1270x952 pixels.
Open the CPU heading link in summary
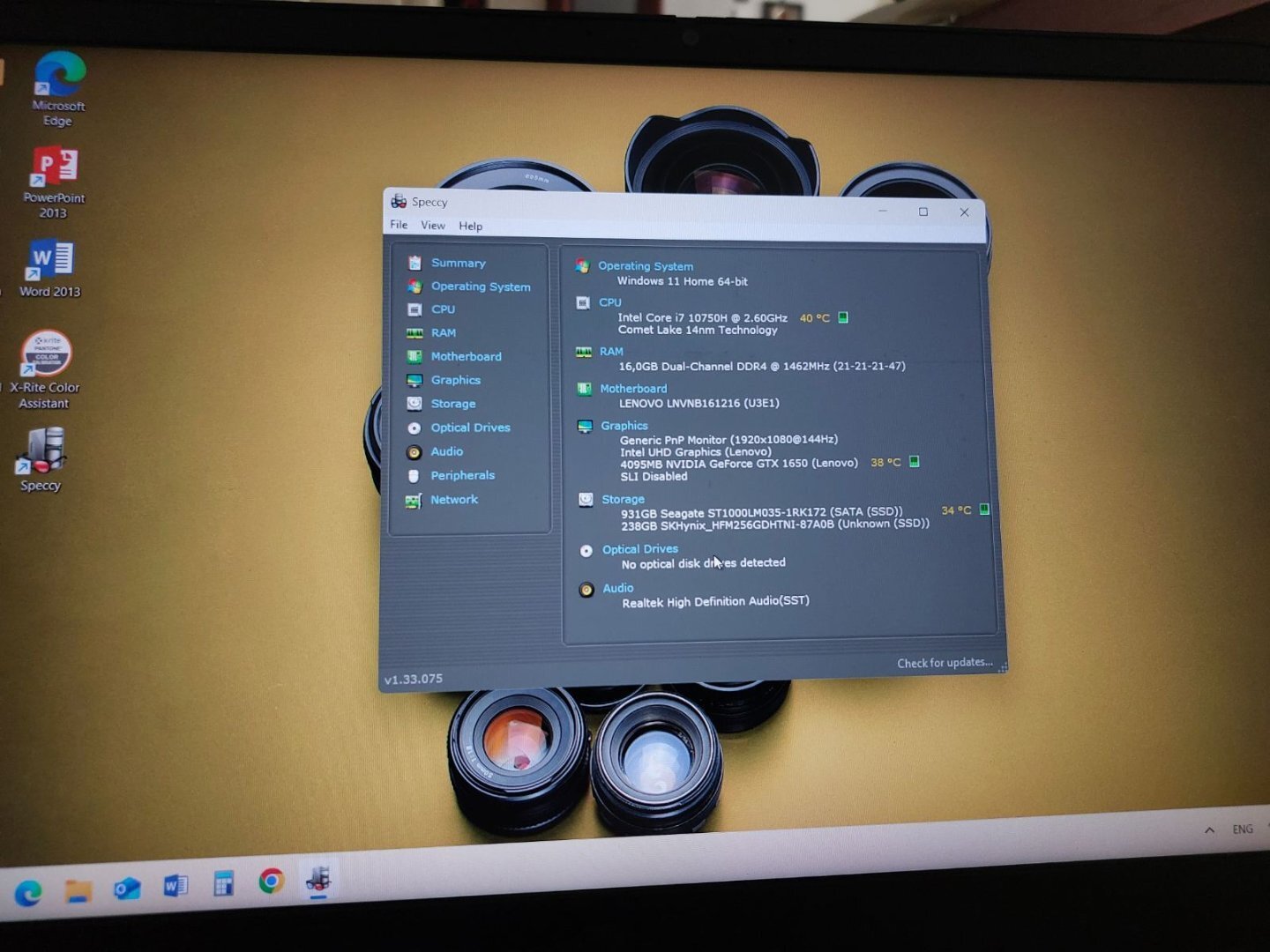pyautogui.click(x=610, y=302)
